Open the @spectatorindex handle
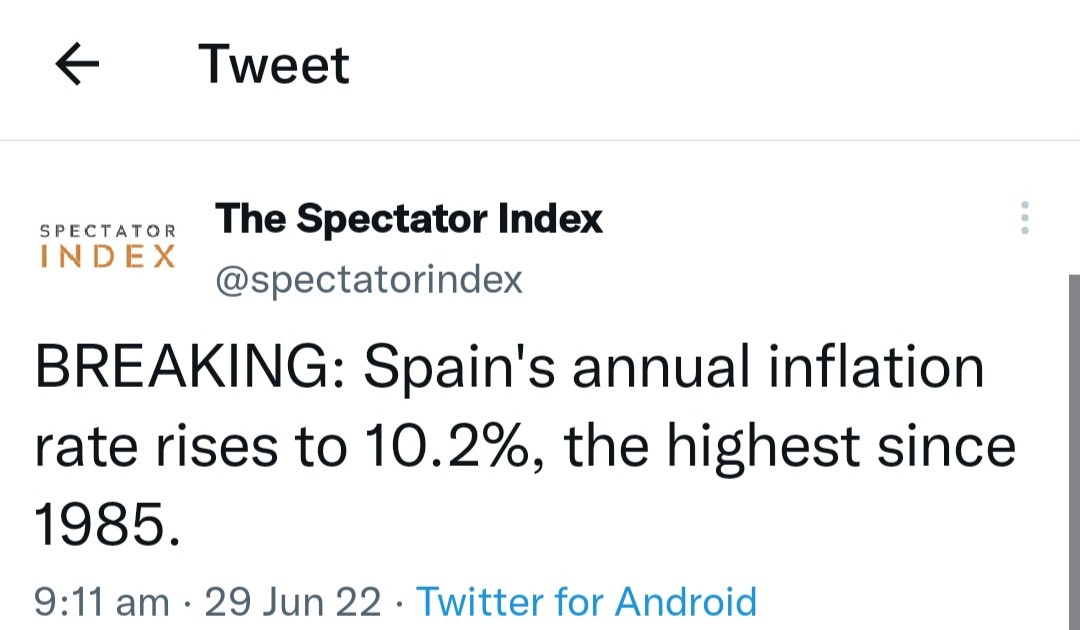1080x630 pixels. coord(368,280)
